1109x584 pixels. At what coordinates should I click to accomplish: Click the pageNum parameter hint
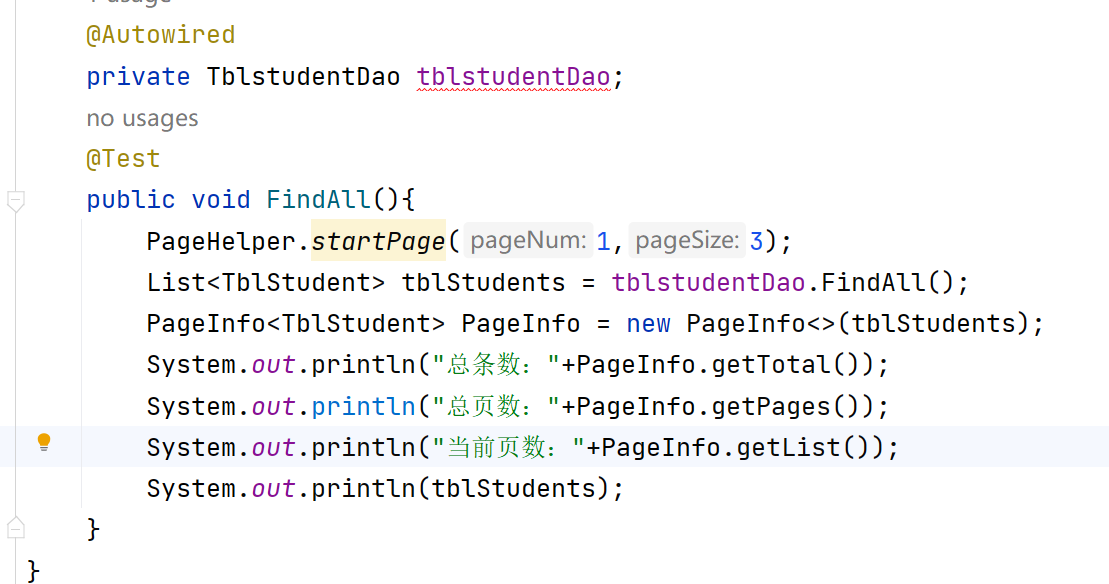coord(529,241)
